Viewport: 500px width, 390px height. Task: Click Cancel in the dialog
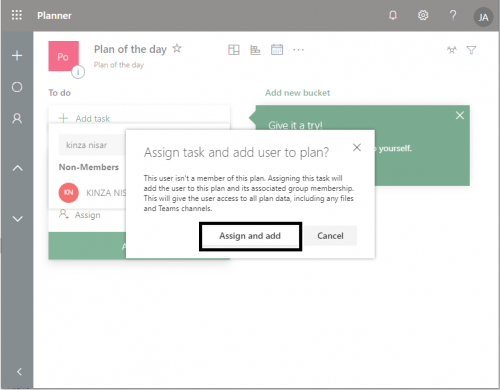pos(330,236)
